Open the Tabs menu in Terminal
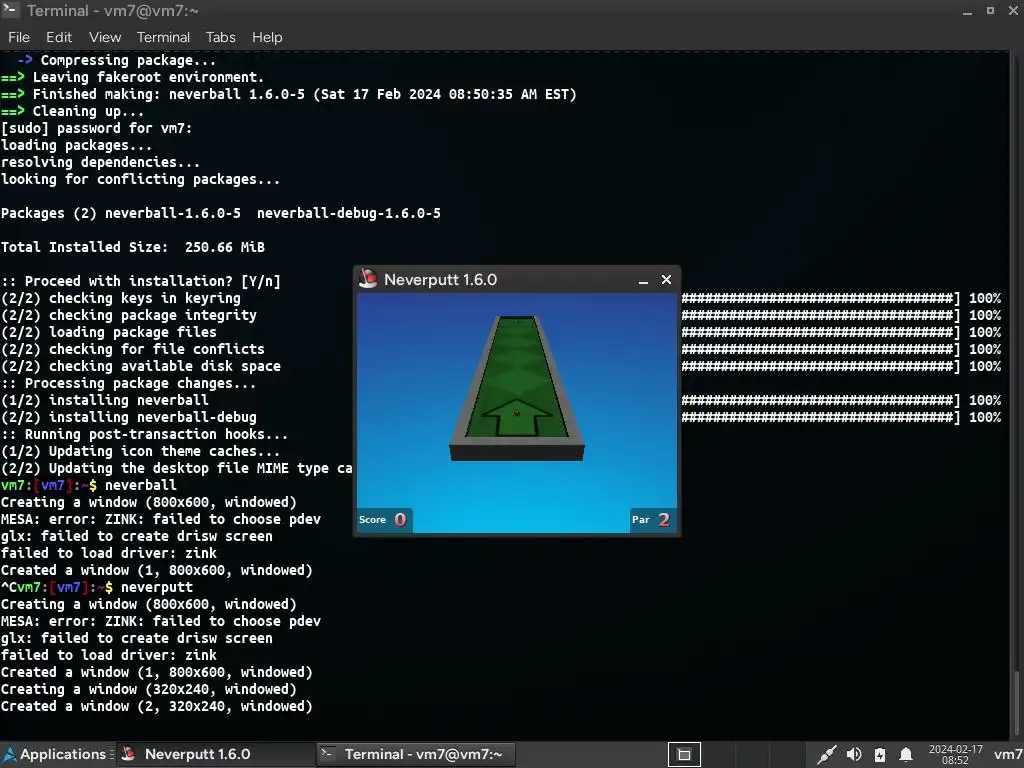Viewport: 1024px width, 768px height. click(x=221, y=37)
